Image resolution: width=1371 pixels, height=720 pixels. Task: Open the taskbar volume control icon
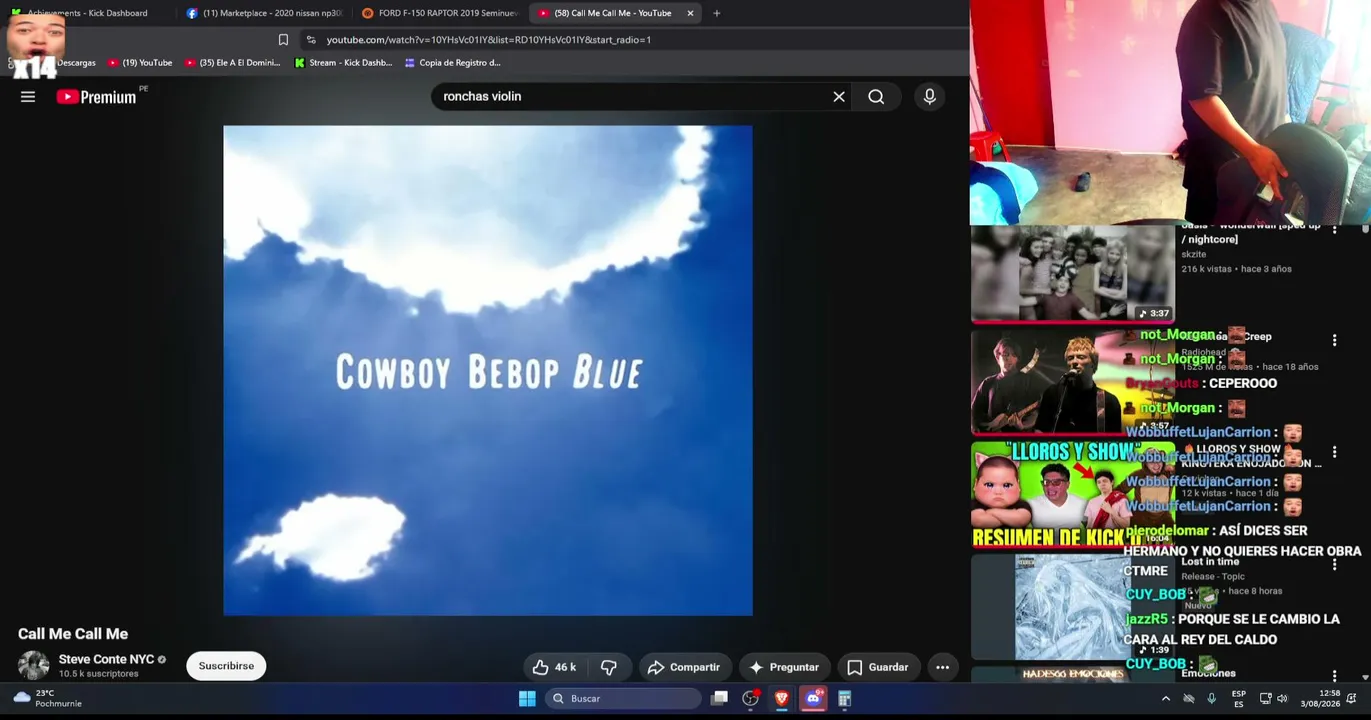click(1282, 699)
